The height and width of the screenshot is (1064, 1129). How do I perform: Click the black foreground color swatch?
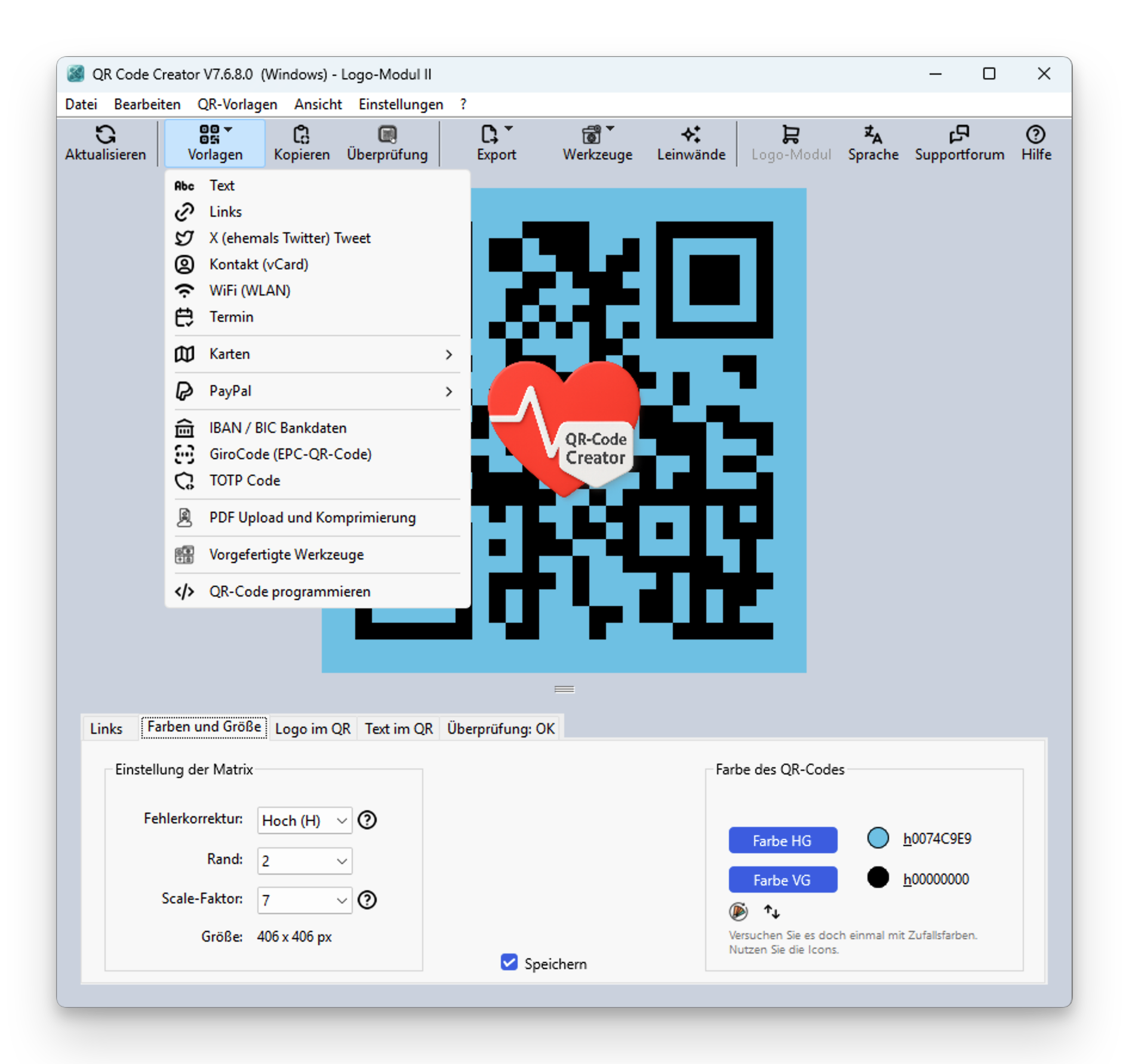[878, 878]
